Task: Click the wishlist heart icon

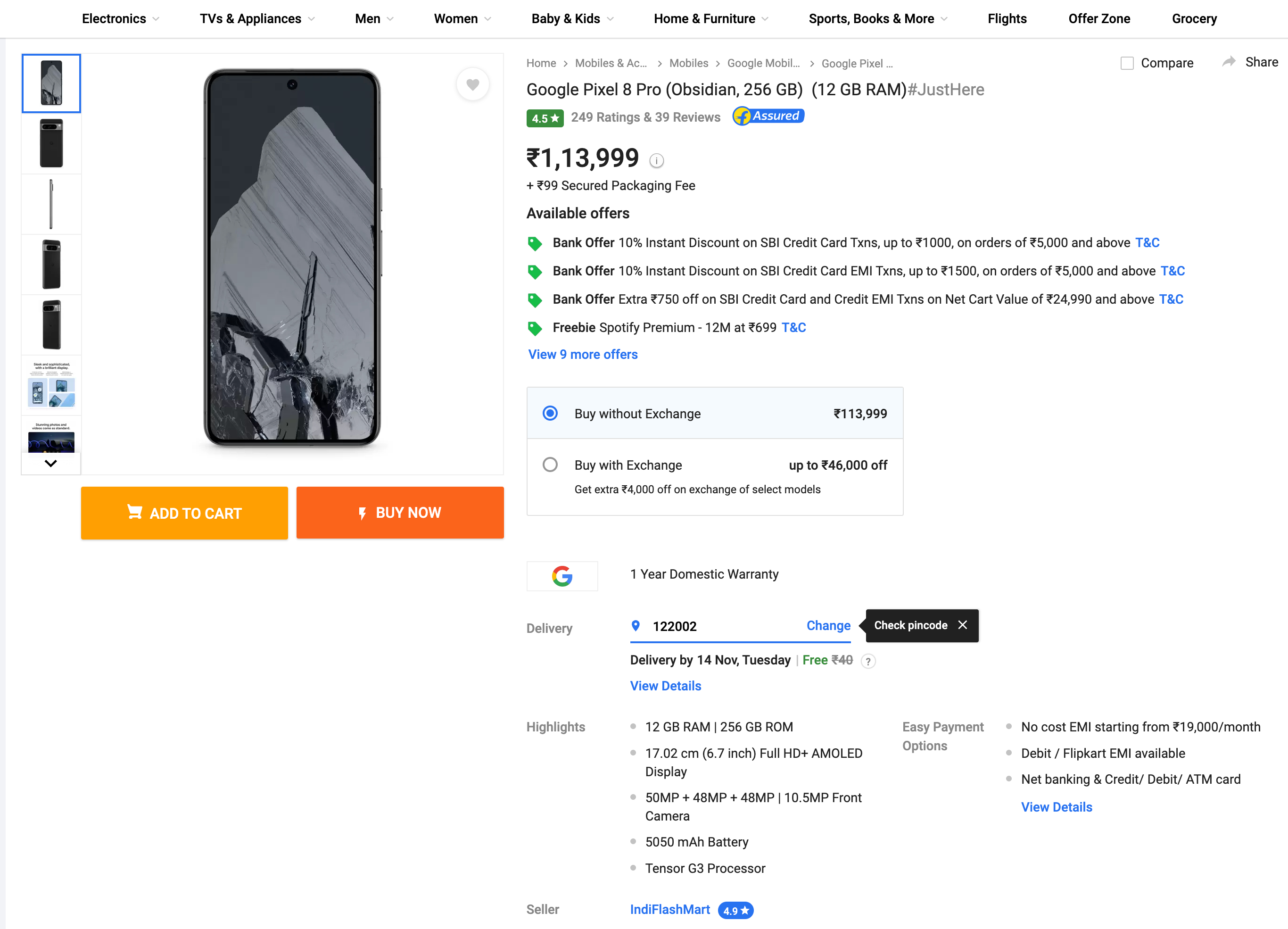Action: click(x=472, y=85)
